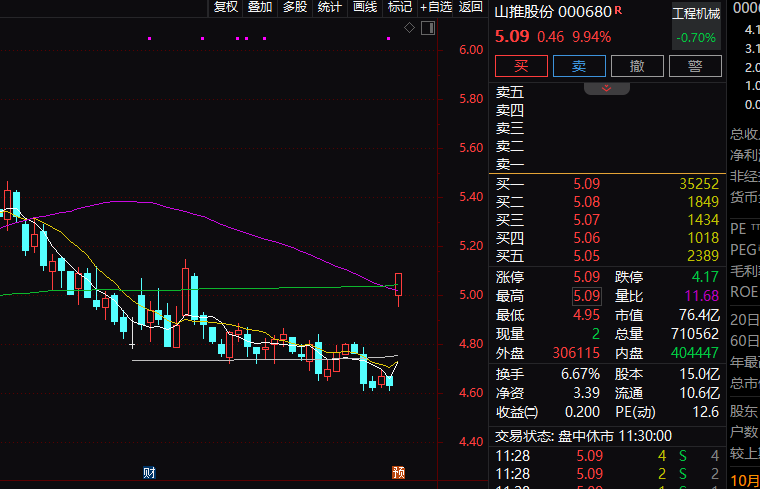
Task: Toggle the side panel layout icon
Action: (428, 28)
